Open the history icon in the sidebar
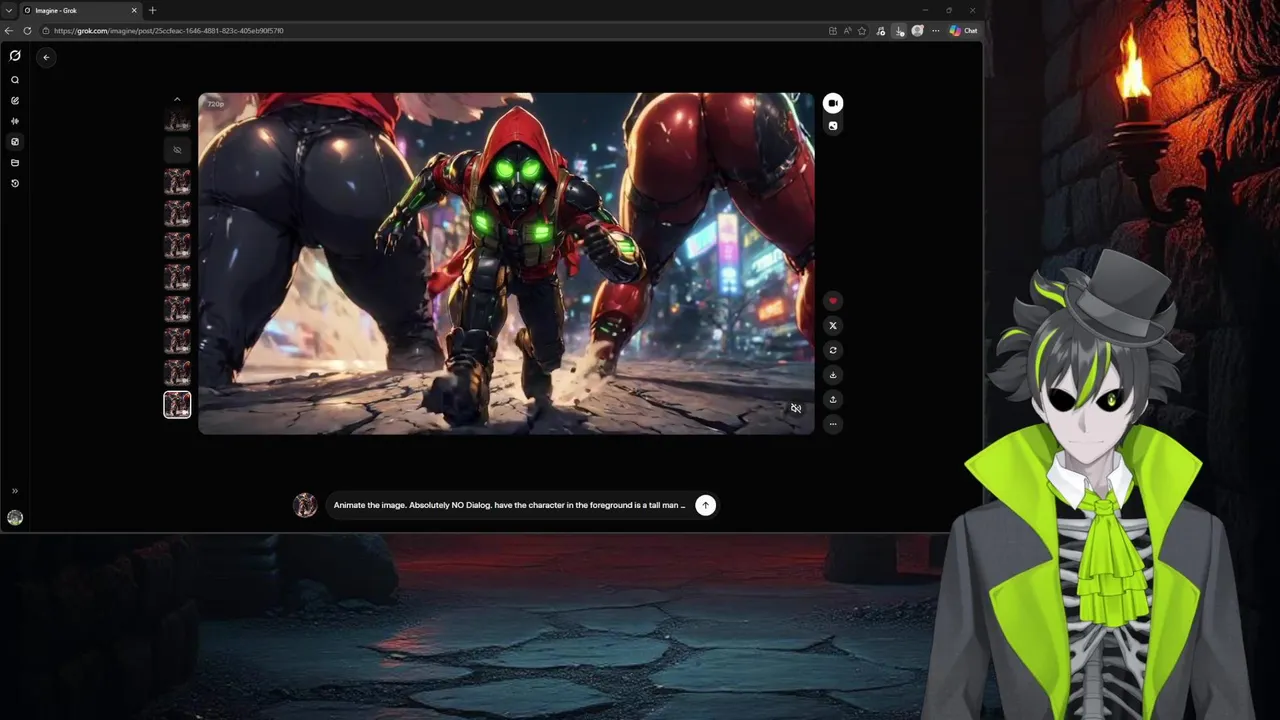 point(15,183)
